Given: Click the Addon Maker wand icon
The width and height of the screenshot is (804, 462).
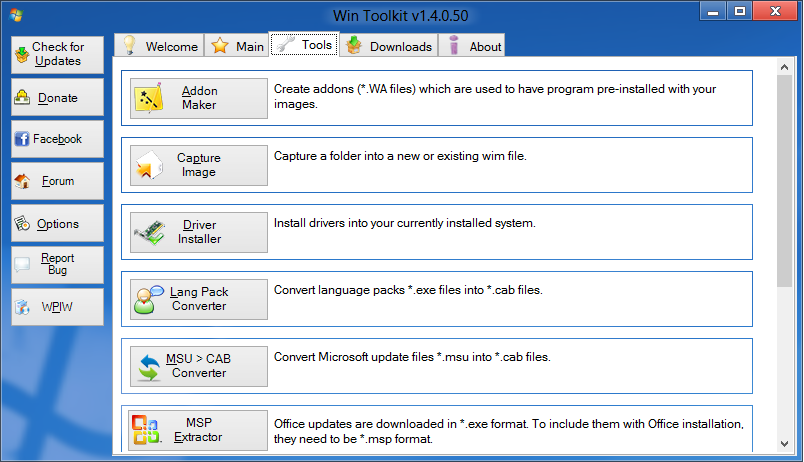Looking at the screenshot, I should pyautogui.click(x=149, y=98).
